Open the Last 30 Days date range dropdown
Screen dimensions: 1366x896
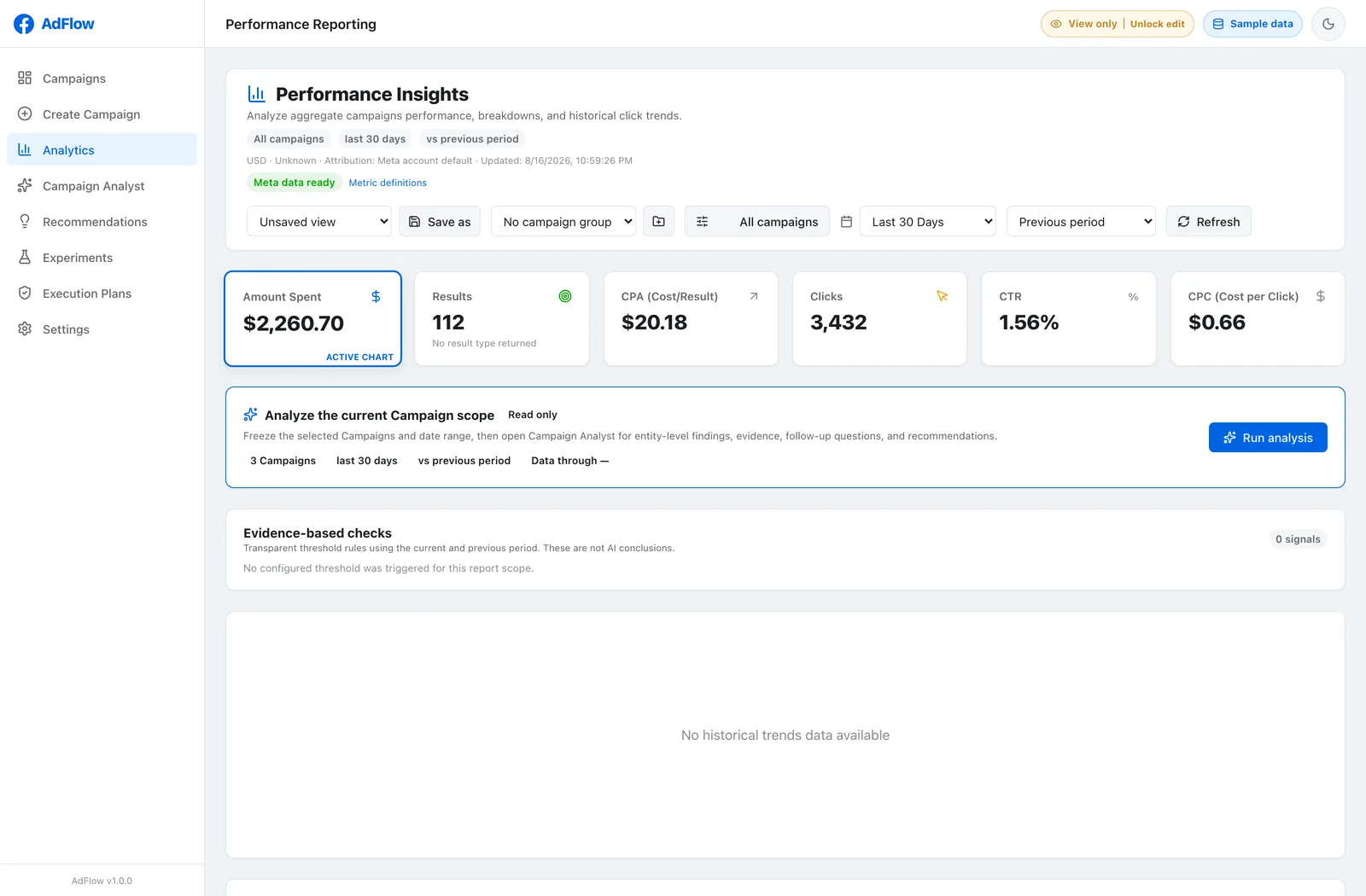coord(927,221)
